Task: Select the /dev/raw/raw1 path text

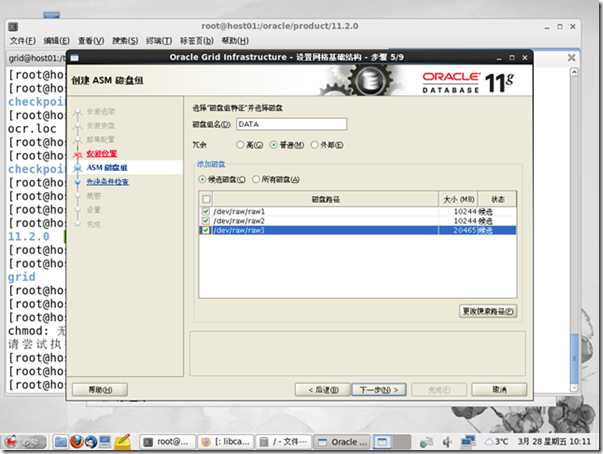Action: (x=239, y=211)
